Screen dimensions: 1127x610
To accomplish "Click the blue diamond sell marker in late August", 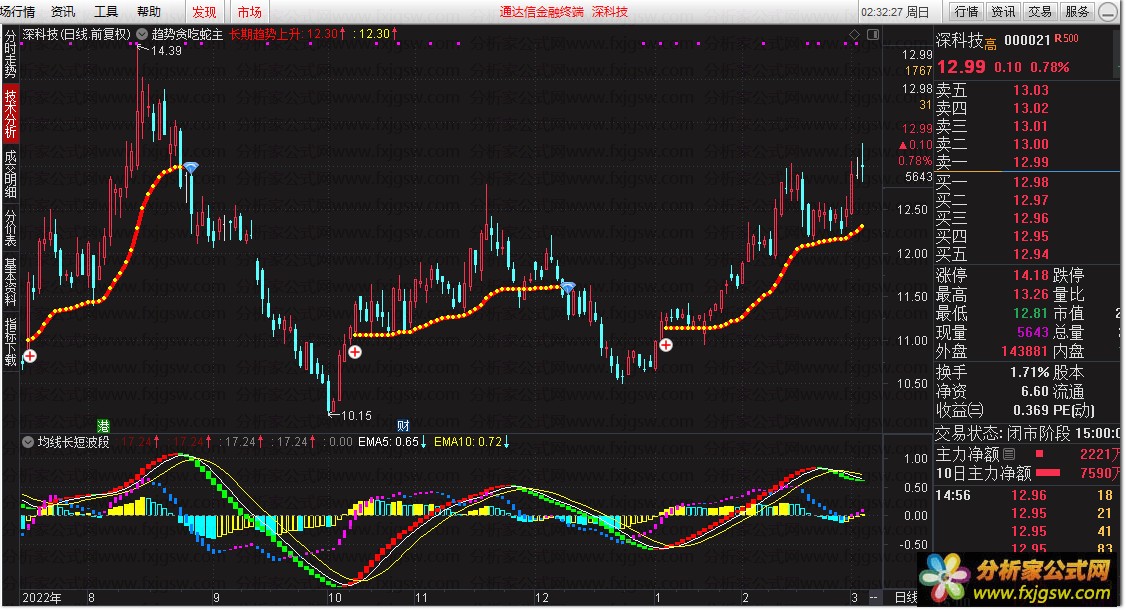I will tap(190, 168).
